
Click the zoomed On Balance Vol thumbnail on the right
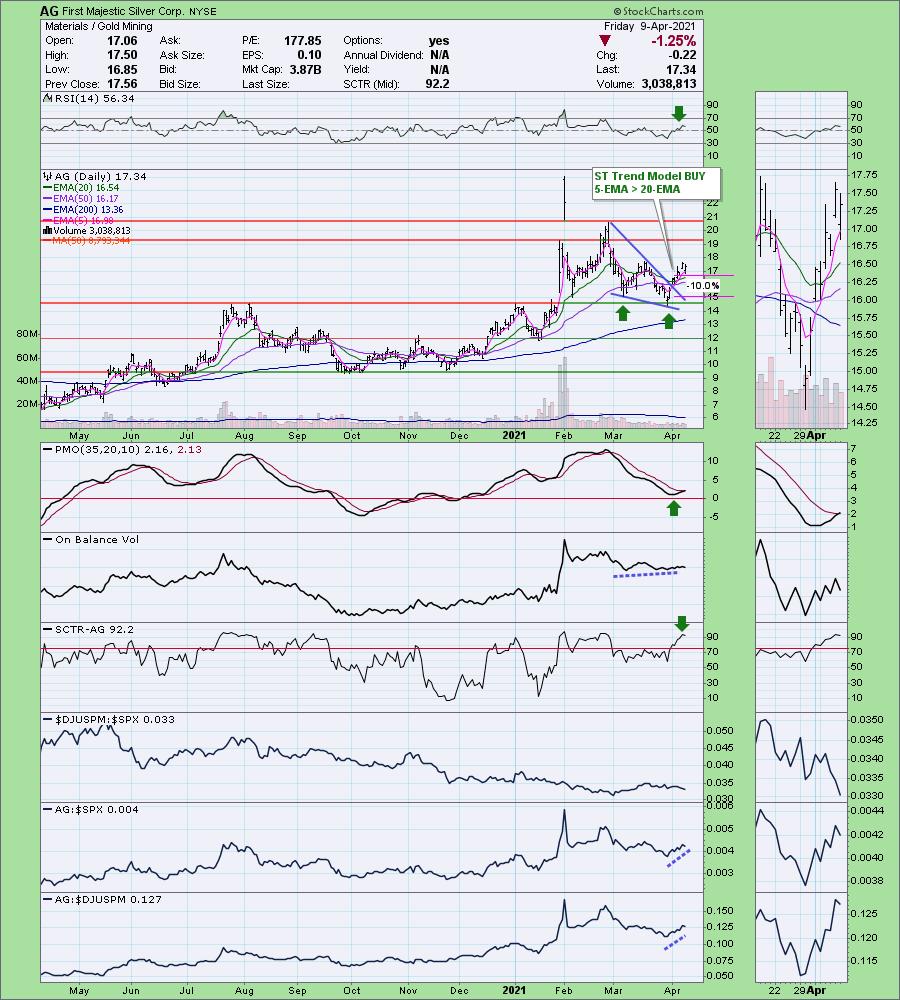pos(801,578)
